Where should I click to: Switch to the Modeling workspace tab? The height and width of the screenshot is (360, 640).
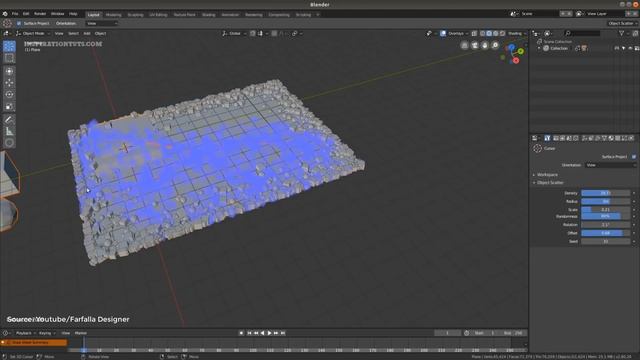(113, 15)
